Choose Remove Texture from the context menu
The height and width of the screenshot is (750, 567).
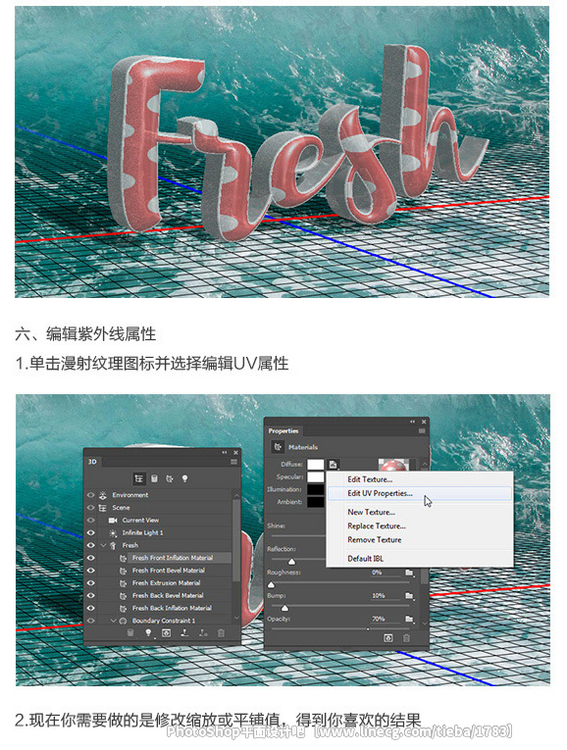coord(375,540)
